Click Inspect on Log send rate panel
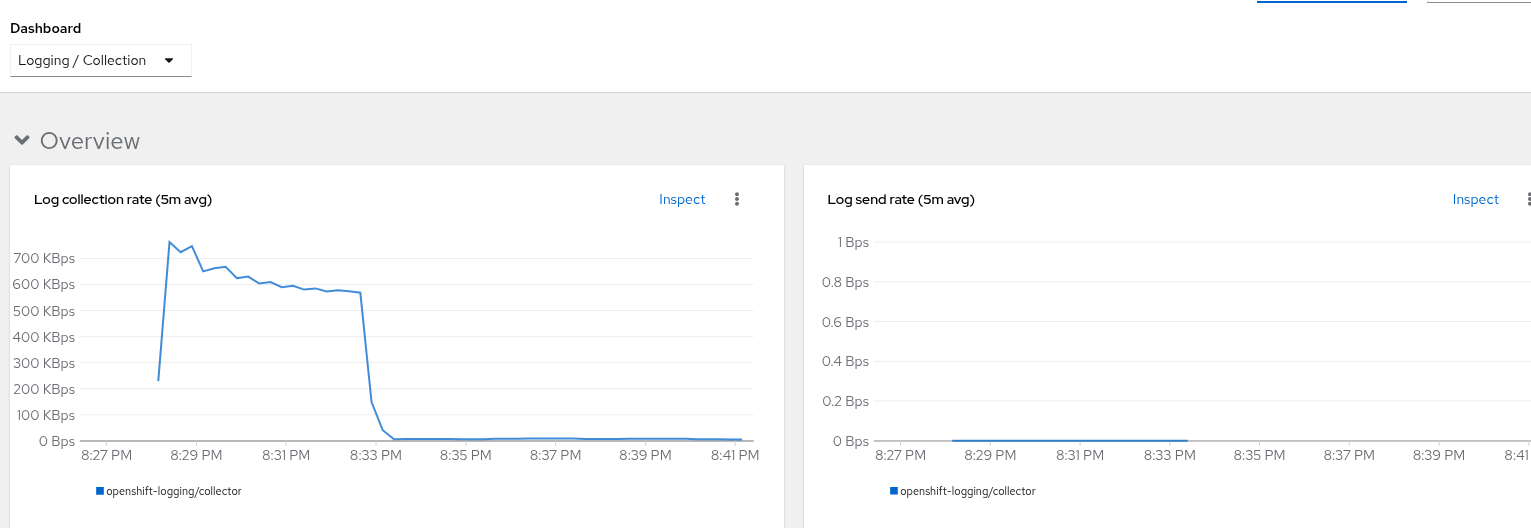1531x528 pixels. click(x=1475, y=199)
